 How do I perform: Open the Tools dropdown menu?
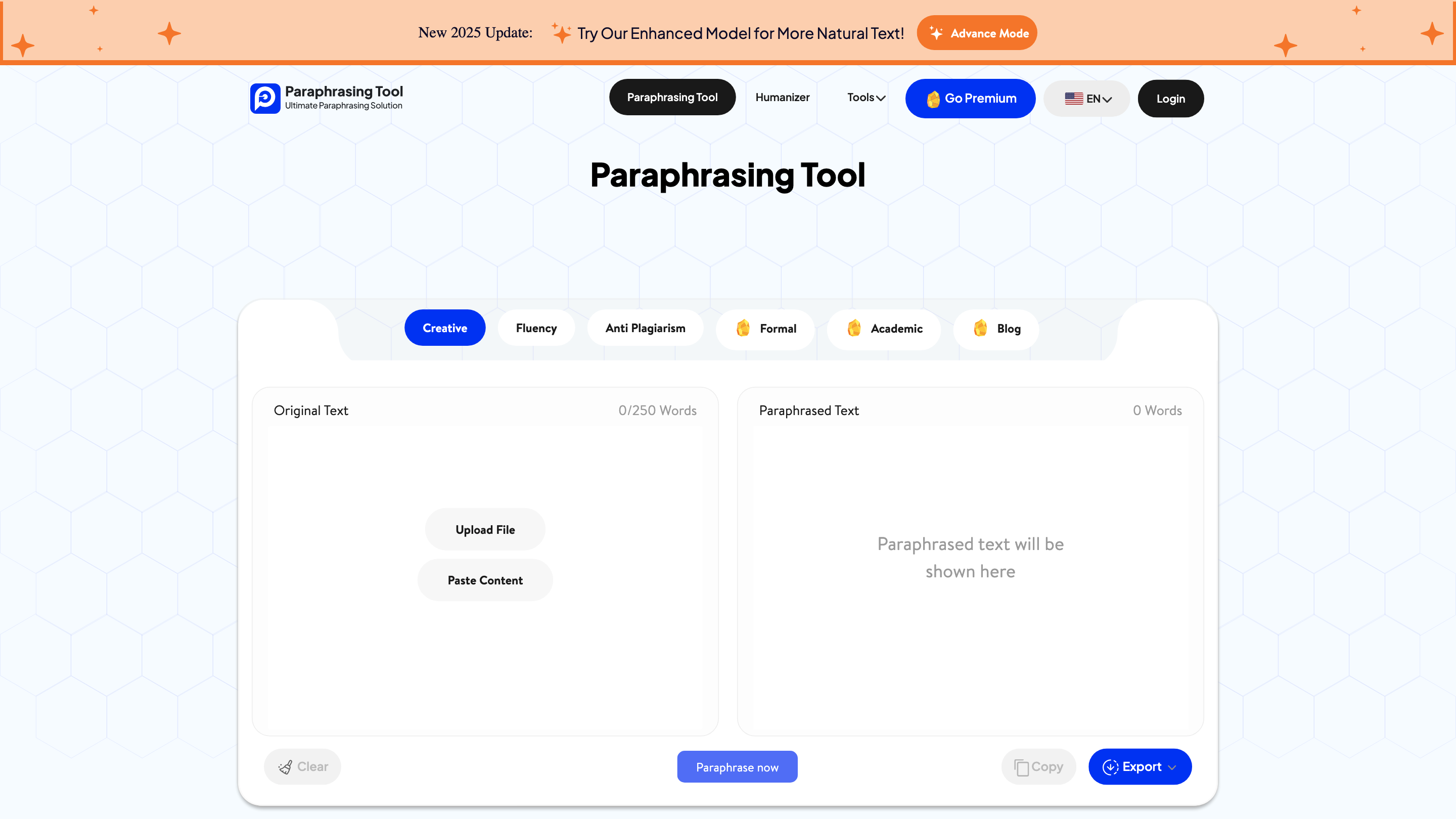pyautogui.click(x=866, y=97)
